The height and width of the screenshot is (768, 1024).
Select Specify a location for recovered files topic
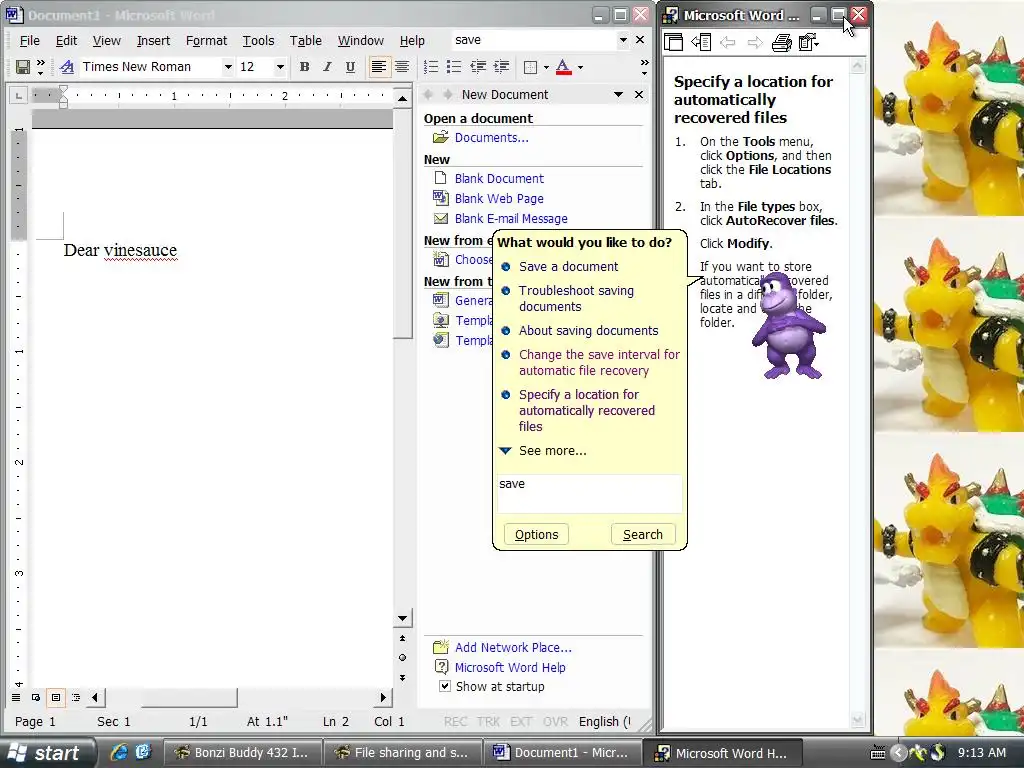tap(586, 410)
